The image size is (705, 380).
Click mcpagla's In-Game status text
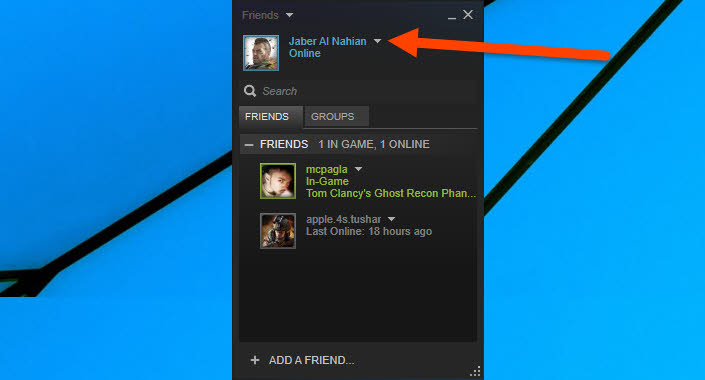coord(327,181)
